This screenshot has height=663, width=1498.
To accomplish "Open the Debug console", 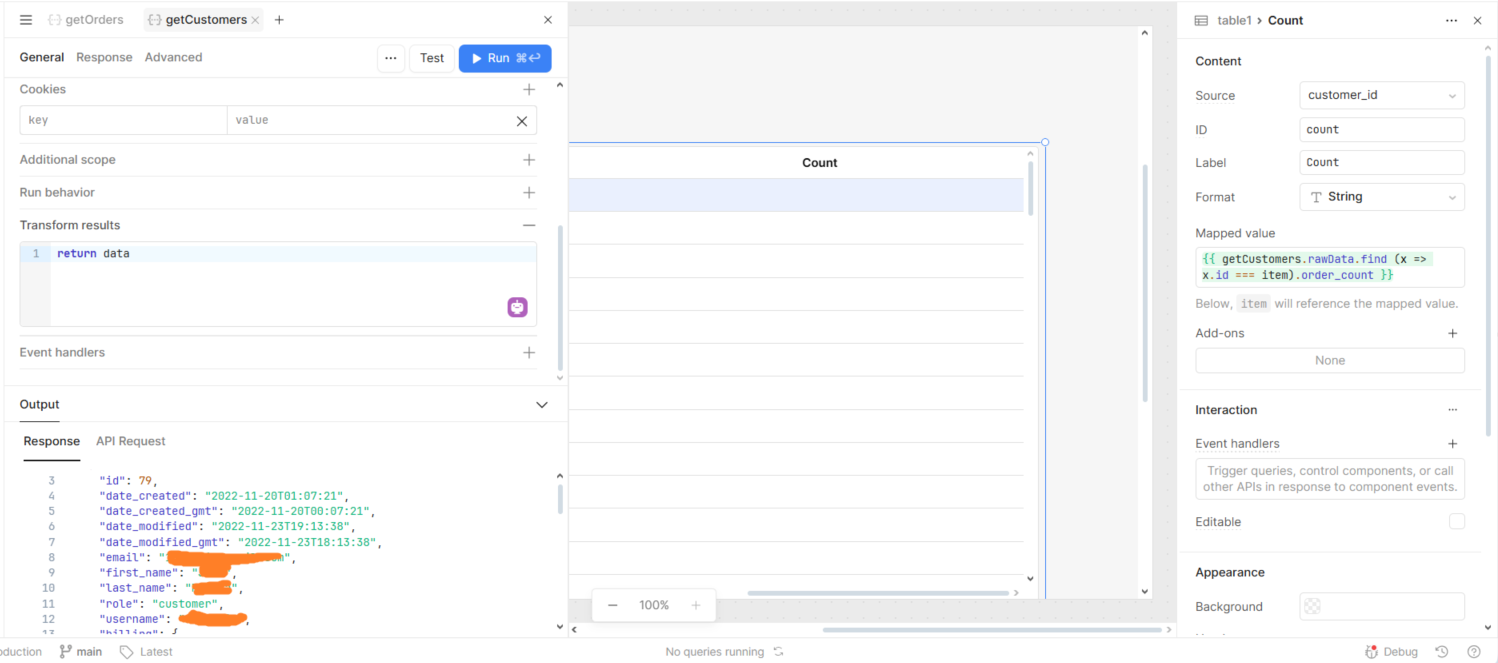I will tap(1392, 652).
